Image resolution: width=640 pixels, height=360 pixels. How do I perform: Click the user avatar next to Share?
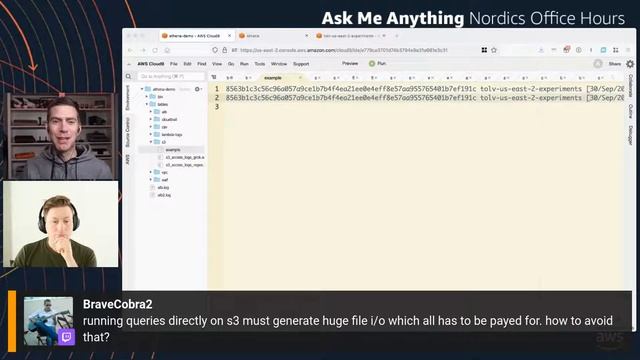598,64
